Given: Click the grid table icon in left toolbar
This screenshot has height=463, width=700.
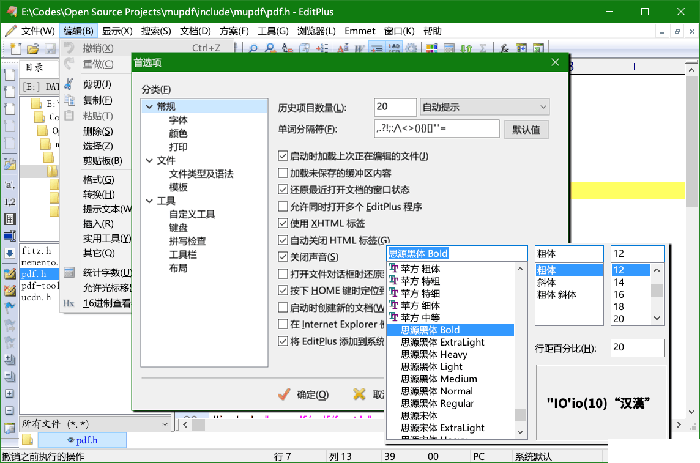Looking at the screenshot, I should [9, 219].
